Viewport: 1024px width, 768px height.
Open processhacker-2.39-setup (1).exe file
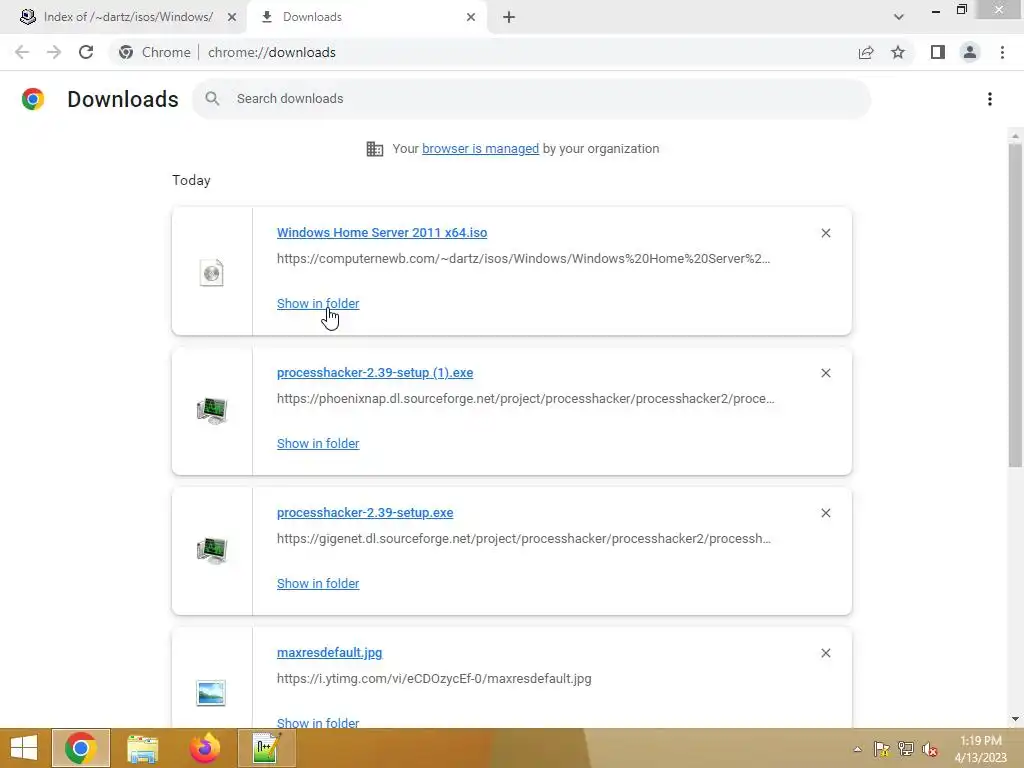click(375, 373)
